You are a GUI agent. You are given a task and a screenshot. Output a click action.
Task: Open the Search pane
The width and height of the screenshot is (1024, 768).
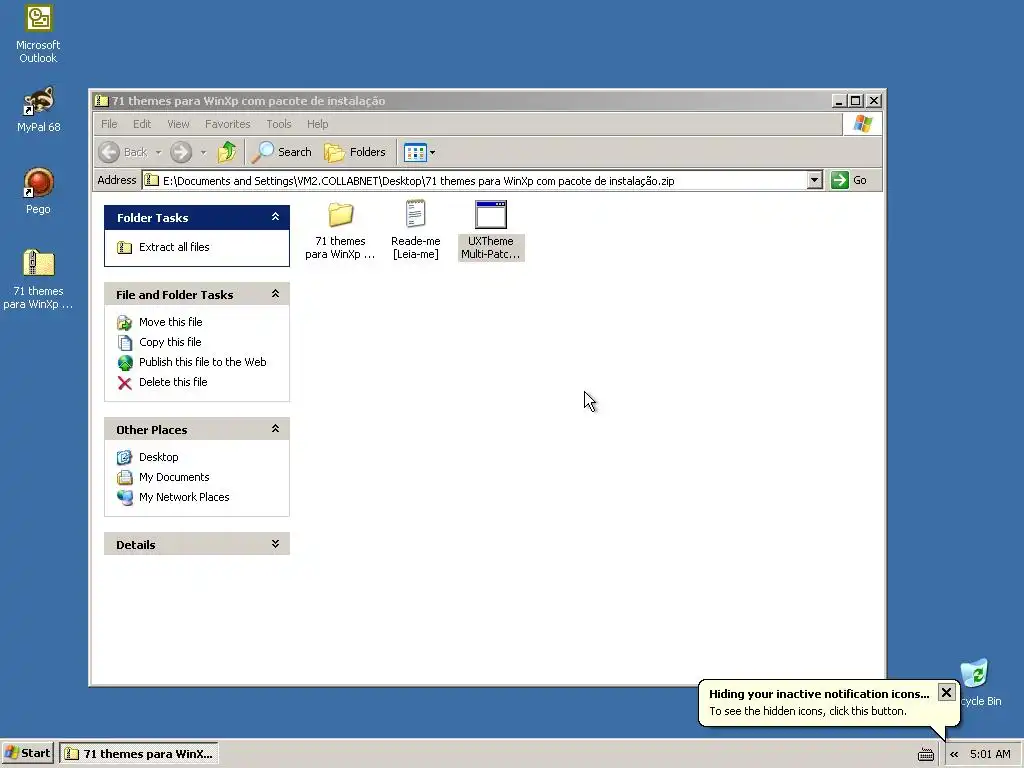click(x=281, y=152)
